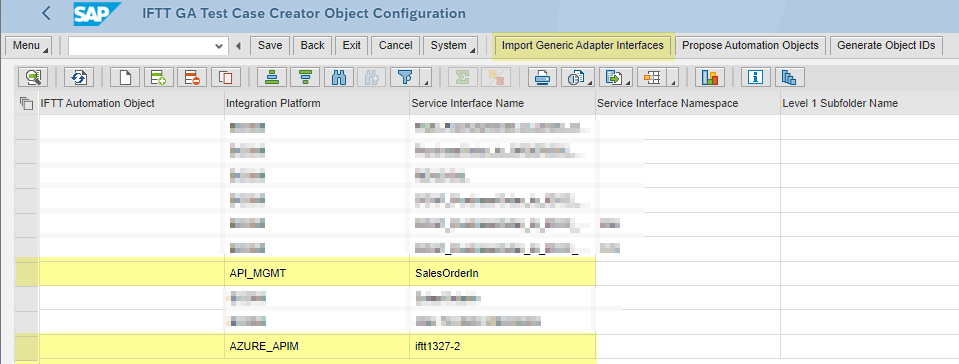Click Import Generic Adapter Interfaces button
Viewport: 959px width, 364px height.
[x=583, y=45]
